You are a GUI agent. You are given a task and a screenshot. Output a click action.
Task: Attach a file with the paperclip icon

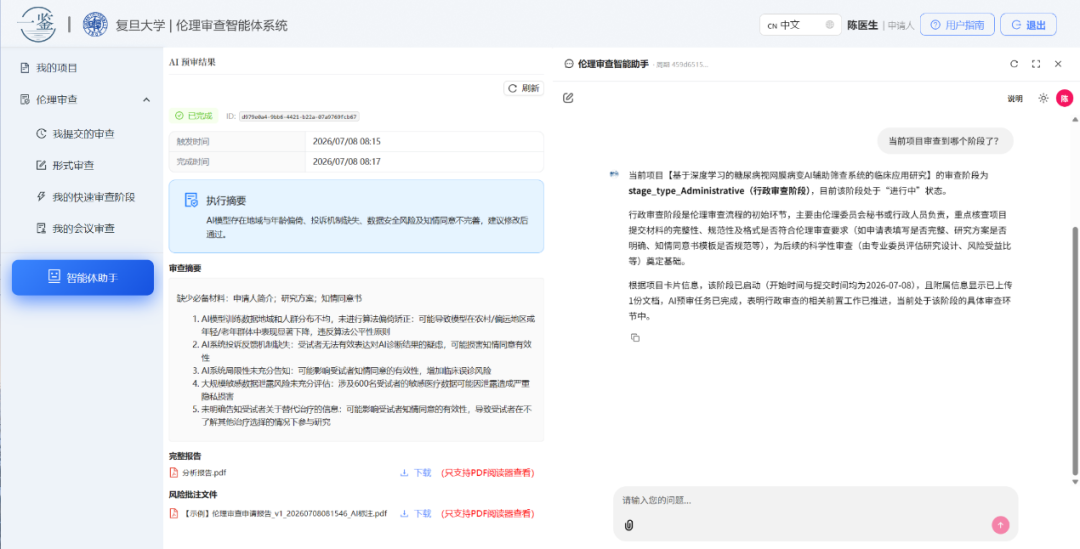coord(628,525)
